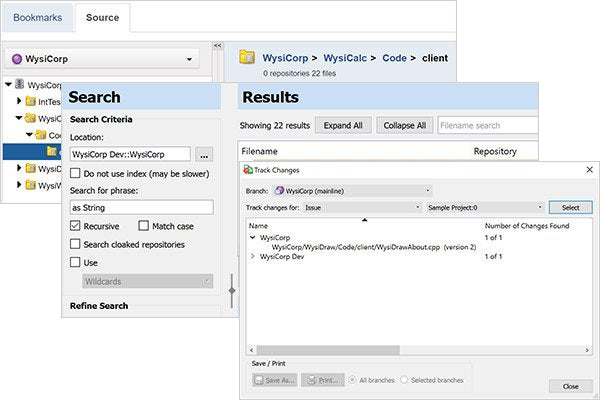Viewport: 600px width, 400px height.
Task: Click the Save As... button
Action: (274, 380)
